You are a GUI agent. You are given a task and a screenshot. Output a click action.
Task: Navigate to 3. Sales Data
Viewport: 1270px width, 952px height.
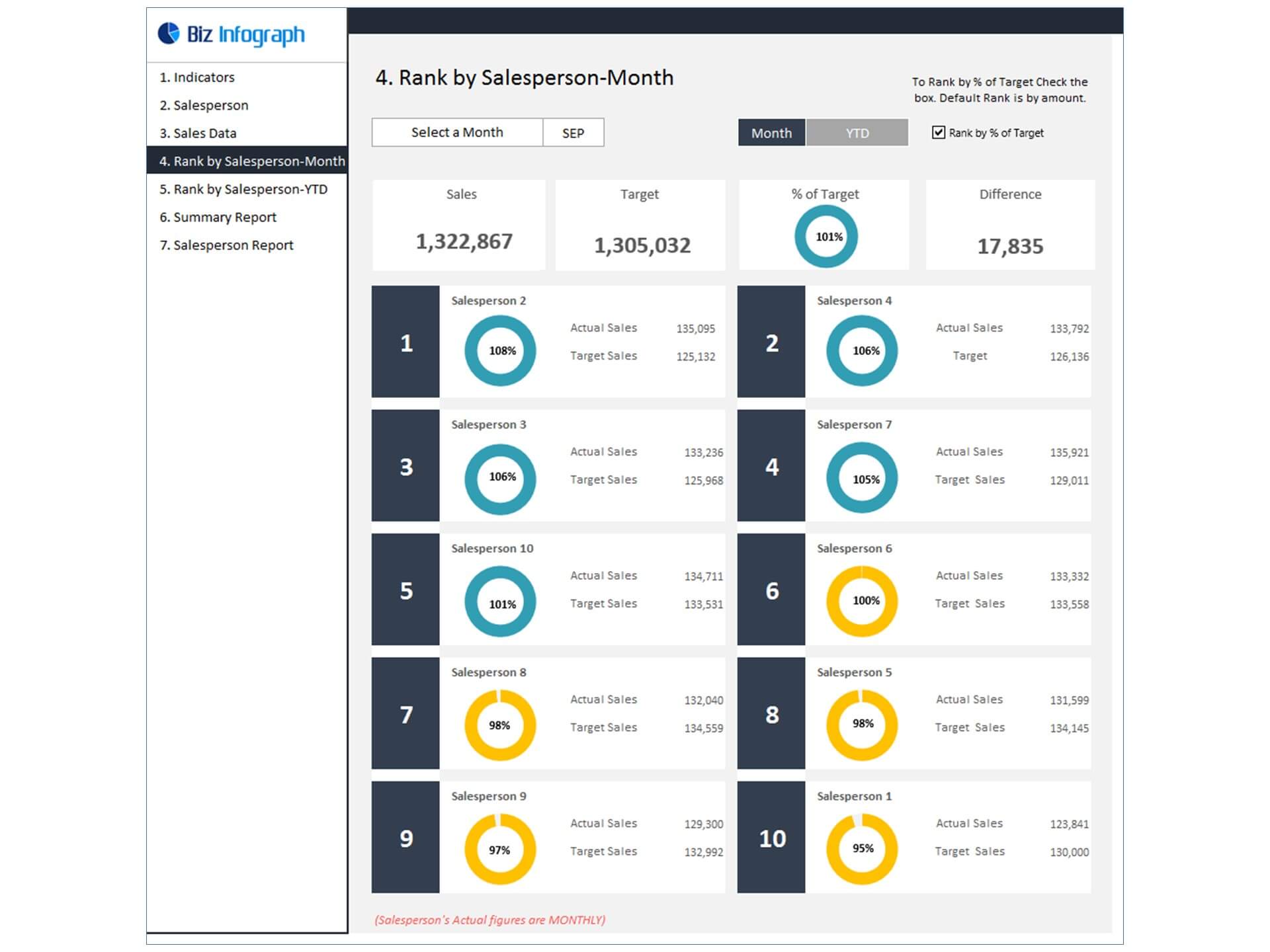(x=198, y=133)
